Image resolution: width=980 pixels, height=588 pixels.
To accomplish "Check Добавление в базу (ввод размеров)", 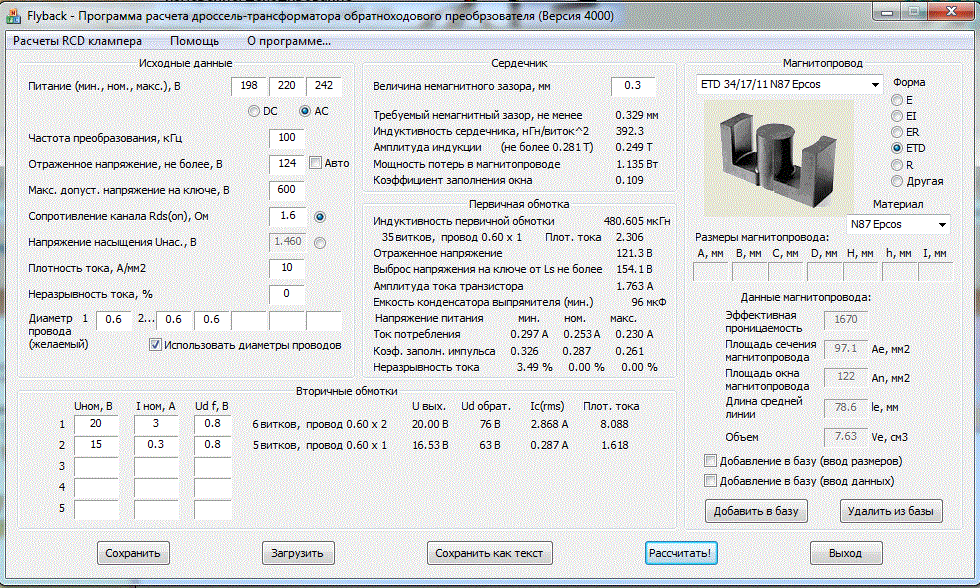I will 710,461.
